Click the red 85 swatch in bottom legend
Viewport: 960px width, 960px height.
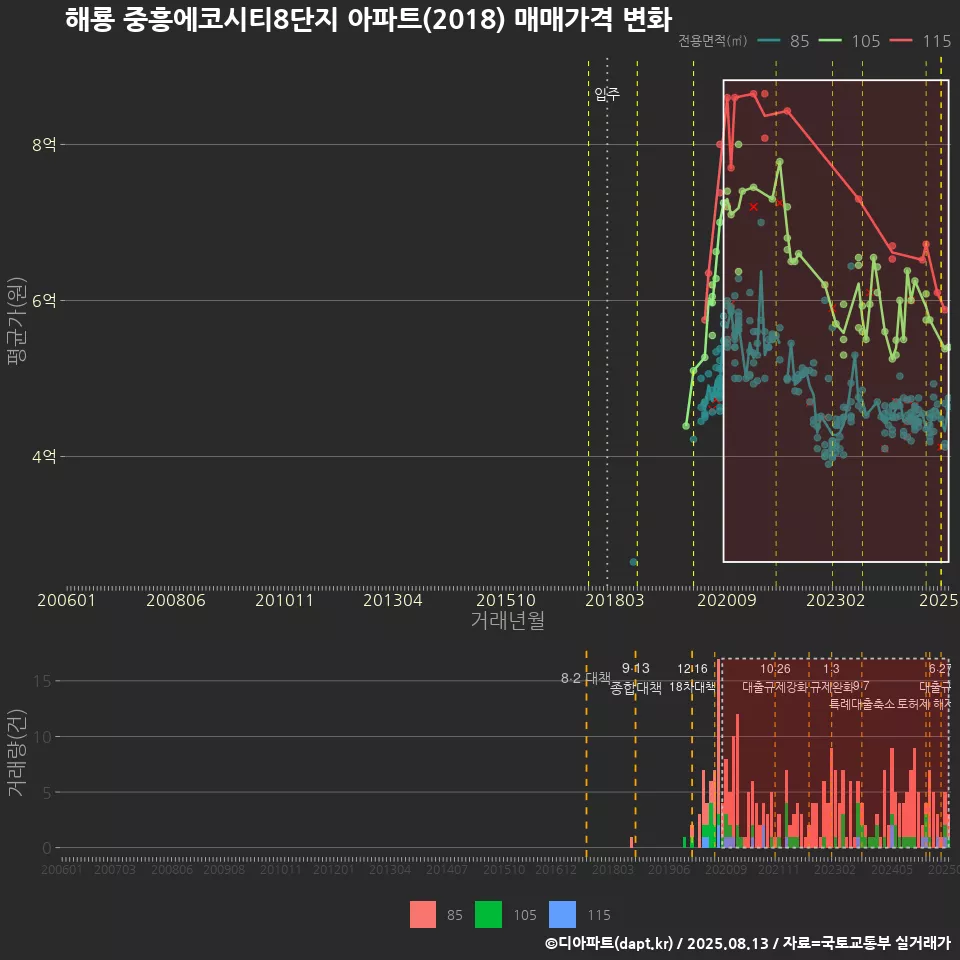coord(422,914)
